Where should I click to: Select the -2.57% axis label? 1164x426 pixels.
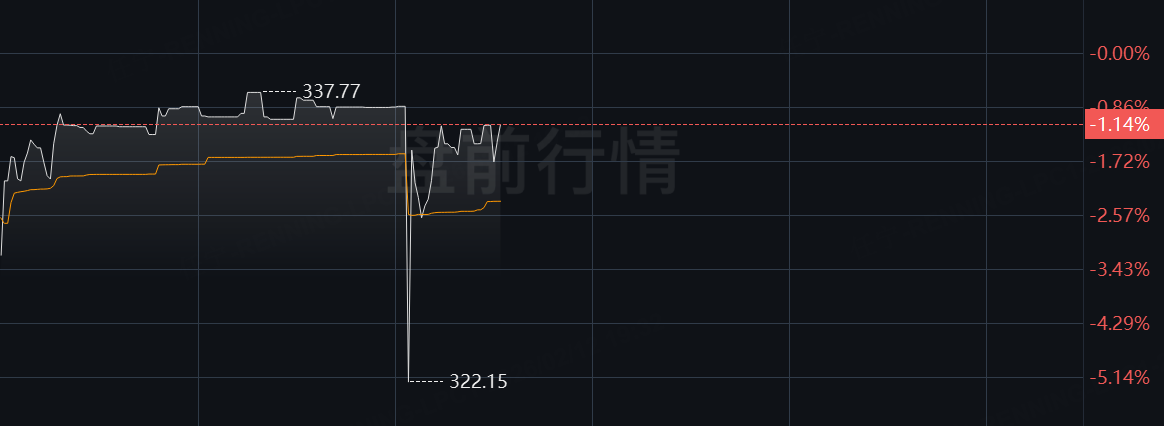pyautogui.click(x=1119, y=215)
